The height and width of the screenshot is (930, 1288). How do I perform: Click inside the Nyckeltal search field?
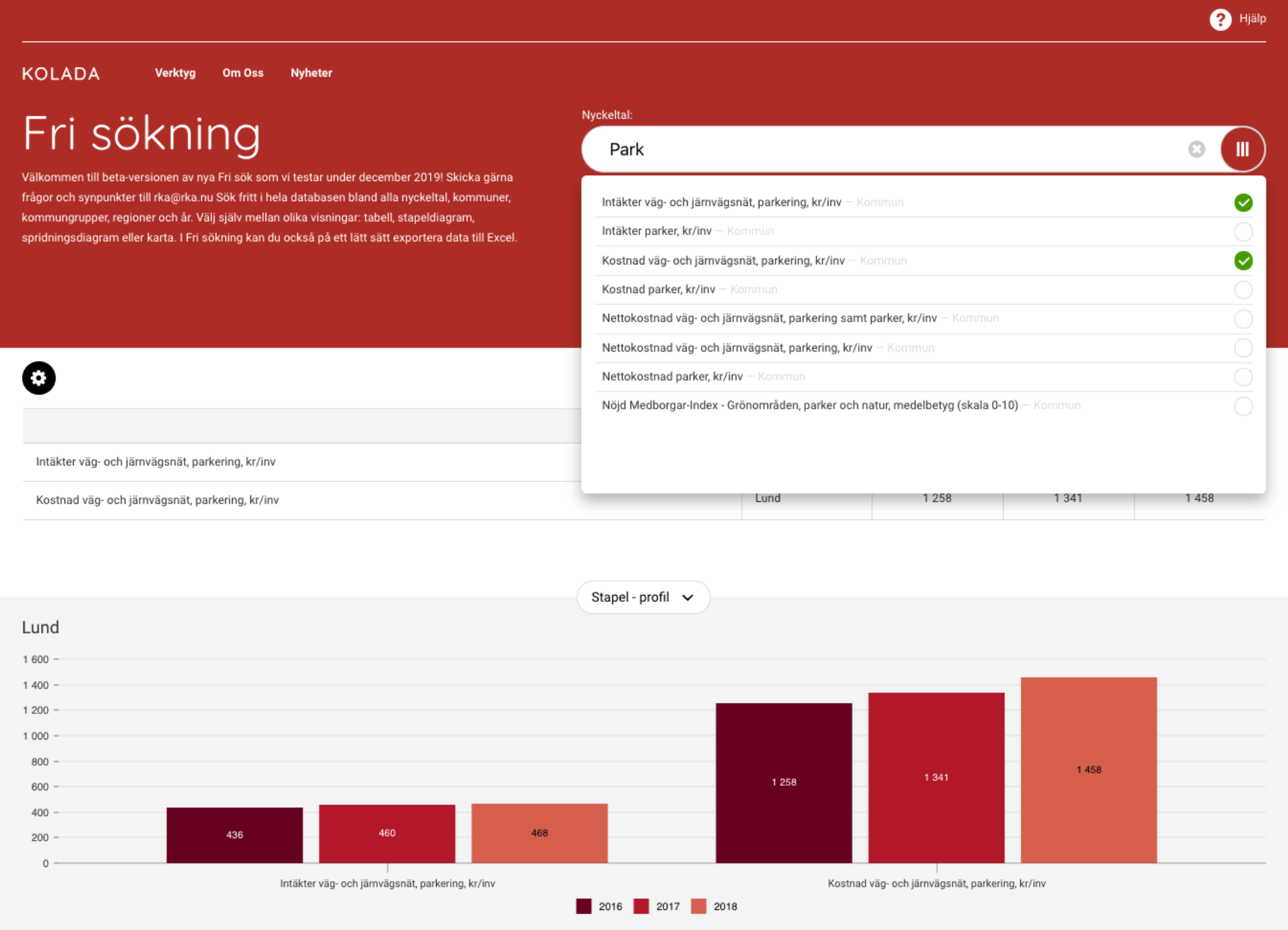(892, 149)
